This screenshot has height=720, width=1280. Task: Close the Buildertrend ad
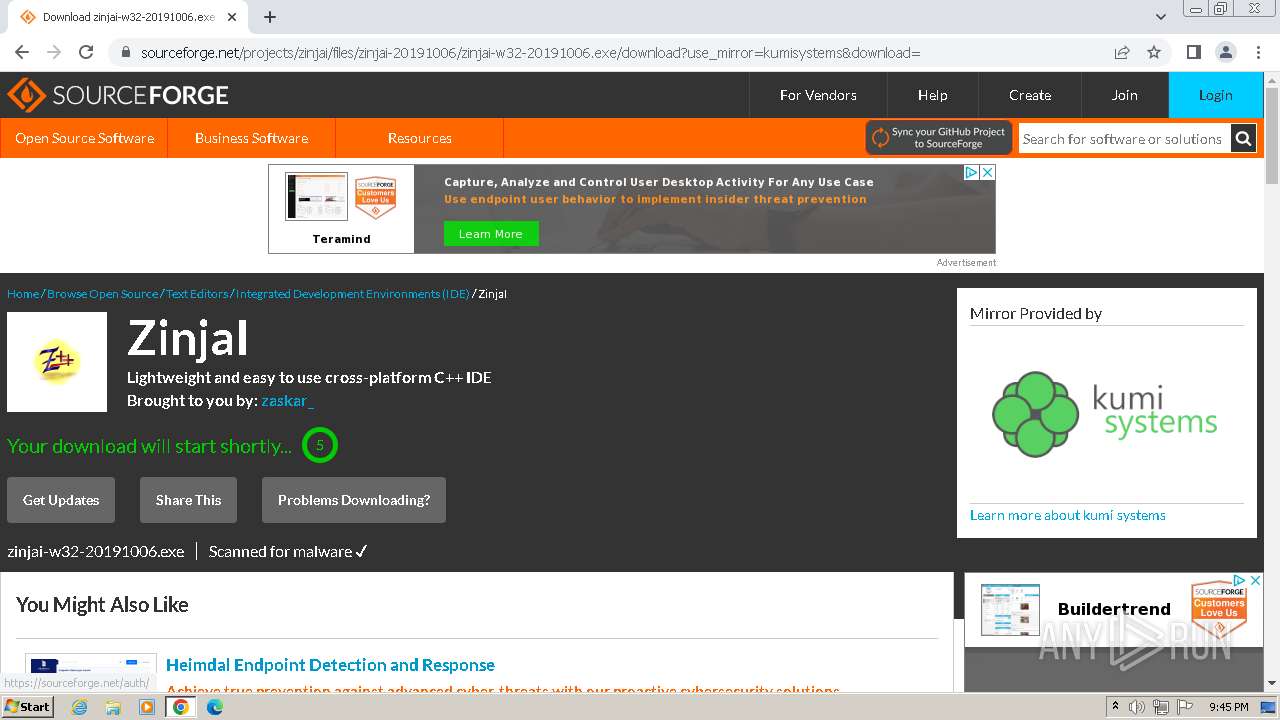point(1255,580)
